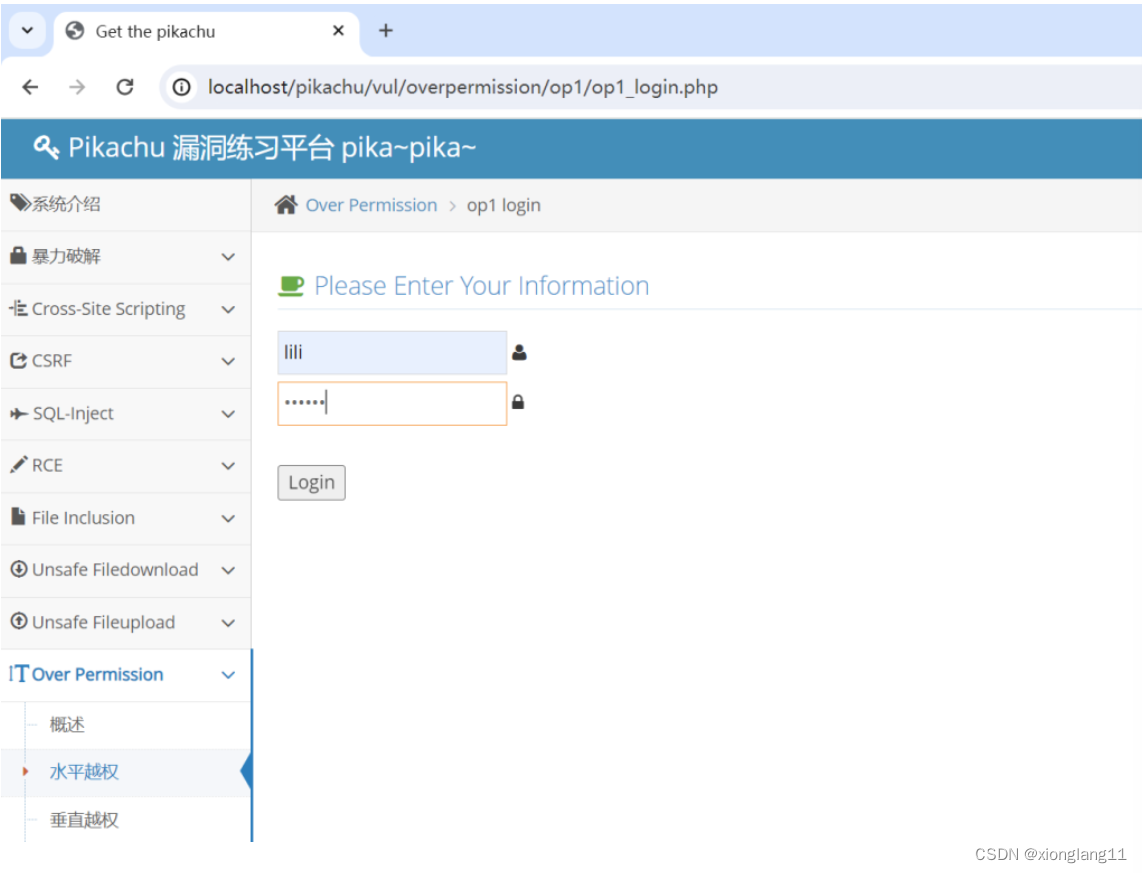Image resolution: width=1142 pixels, height=873 pixels.
Task: Select the Get the pikachu tab
Action: (x=206, y=31)
